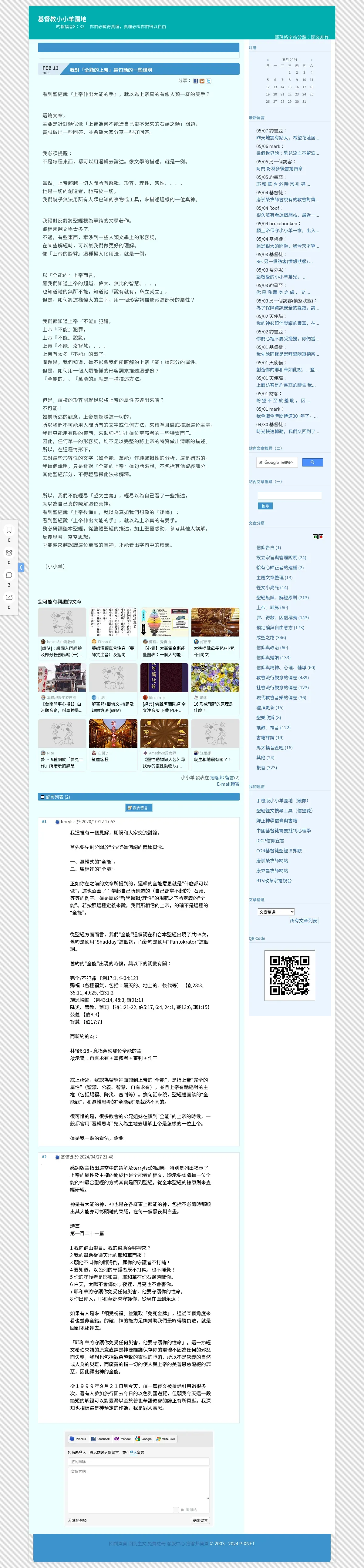
Task: Go to the next month in the calendar
Action: click(x=311, y=60)
